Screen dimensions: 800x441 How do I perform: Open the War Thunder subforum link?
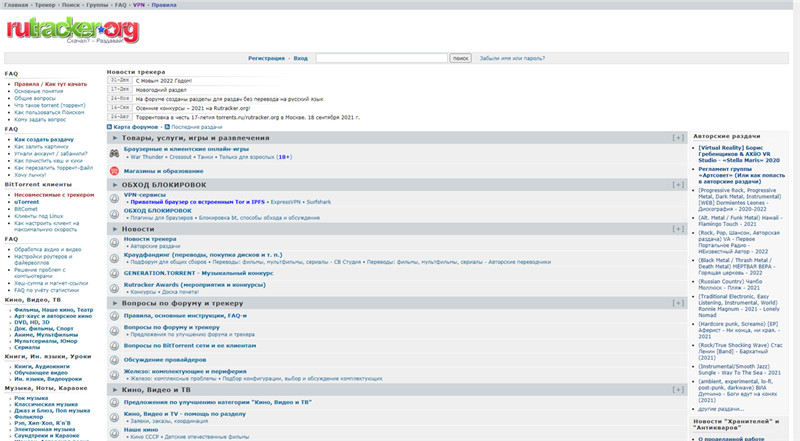pos(147,157)
